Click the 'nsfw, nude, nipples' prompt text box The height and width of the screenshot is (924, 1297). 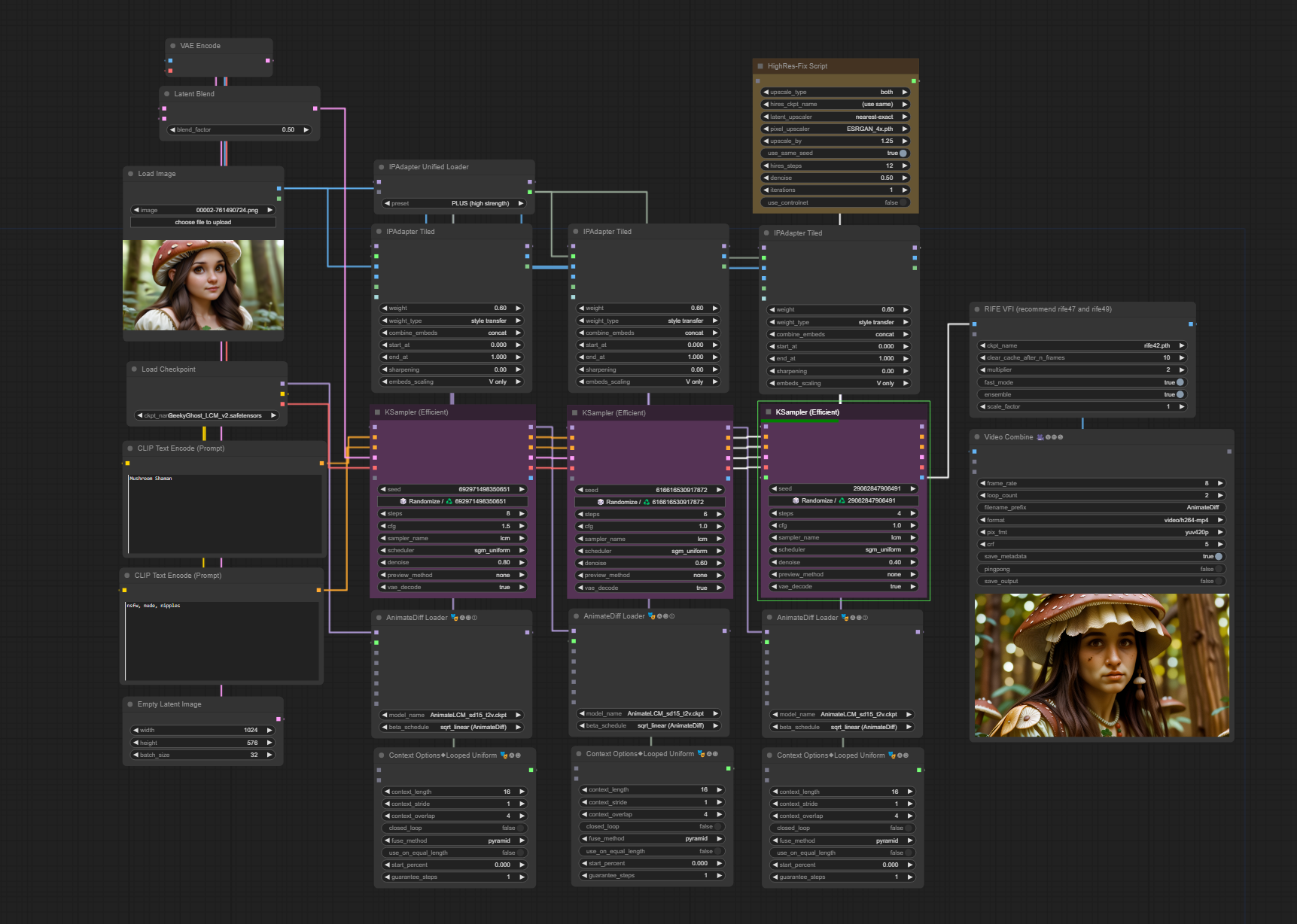pos(222,641)
